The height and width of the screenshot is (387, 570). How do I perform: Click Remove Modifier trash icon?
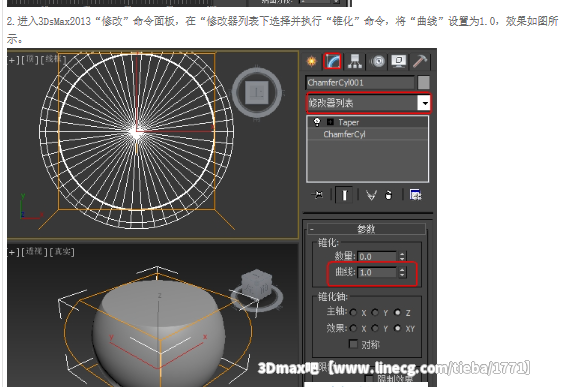point(389,195)
